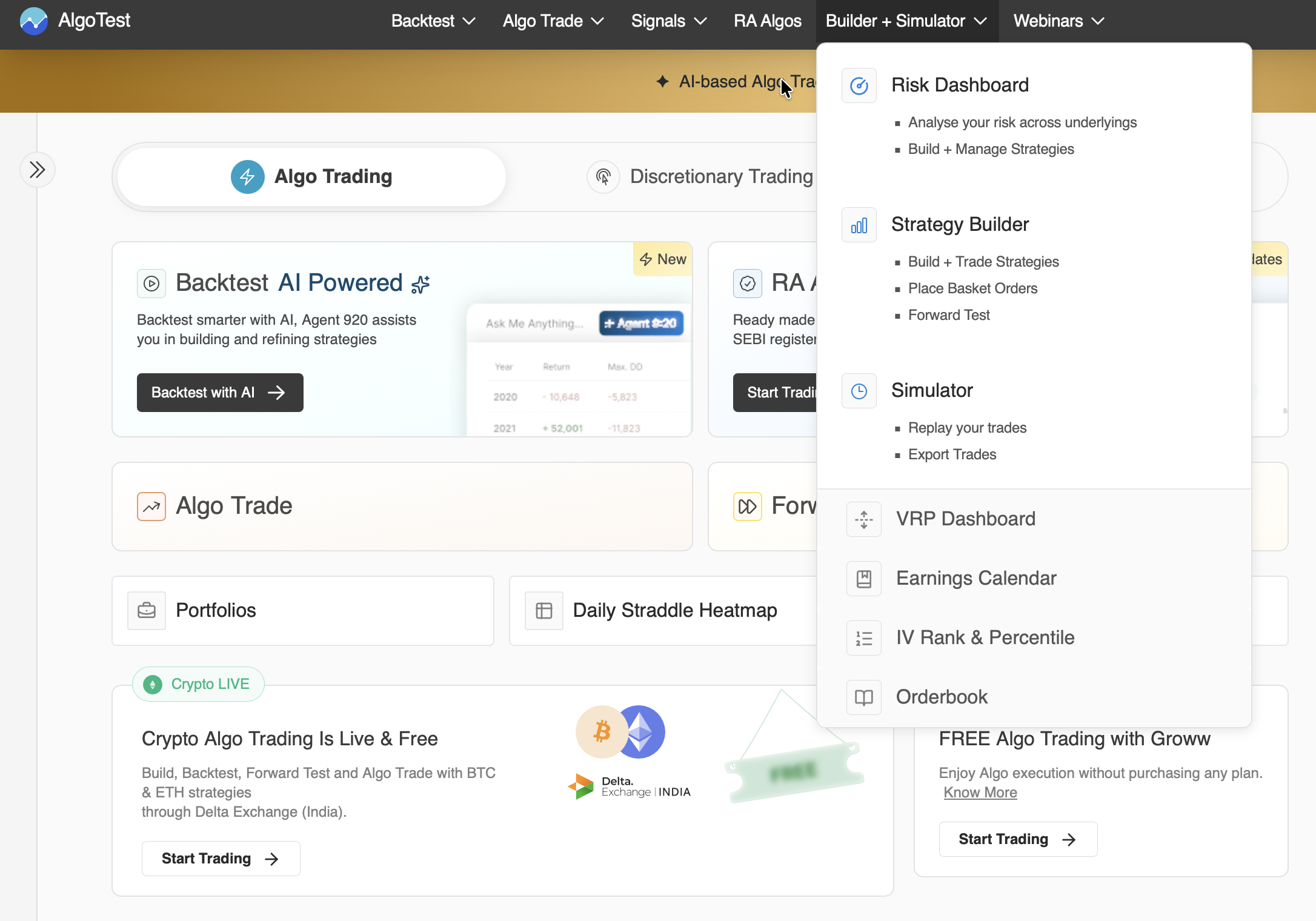Image resolution: width=1316 pixels, height=921 pixels.
Task: Click the Earnings Calendar bookmark icon
Action: [x=863, y=579]
